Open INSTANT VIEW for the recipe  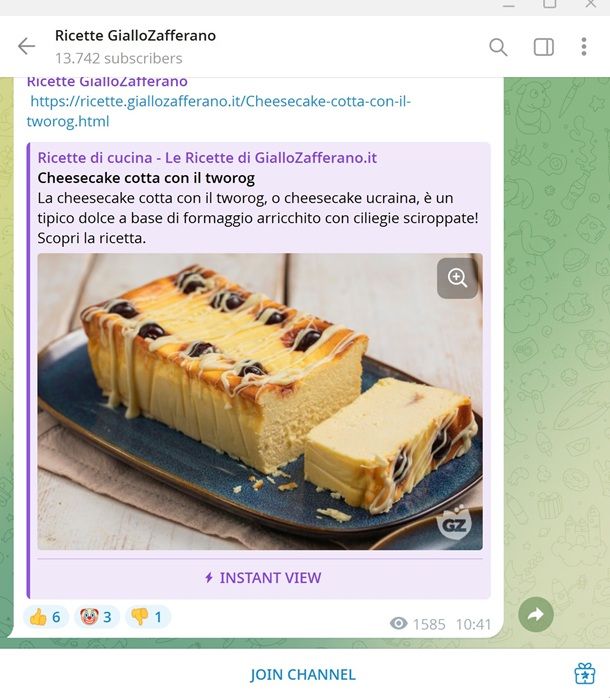tap(263, 578)
